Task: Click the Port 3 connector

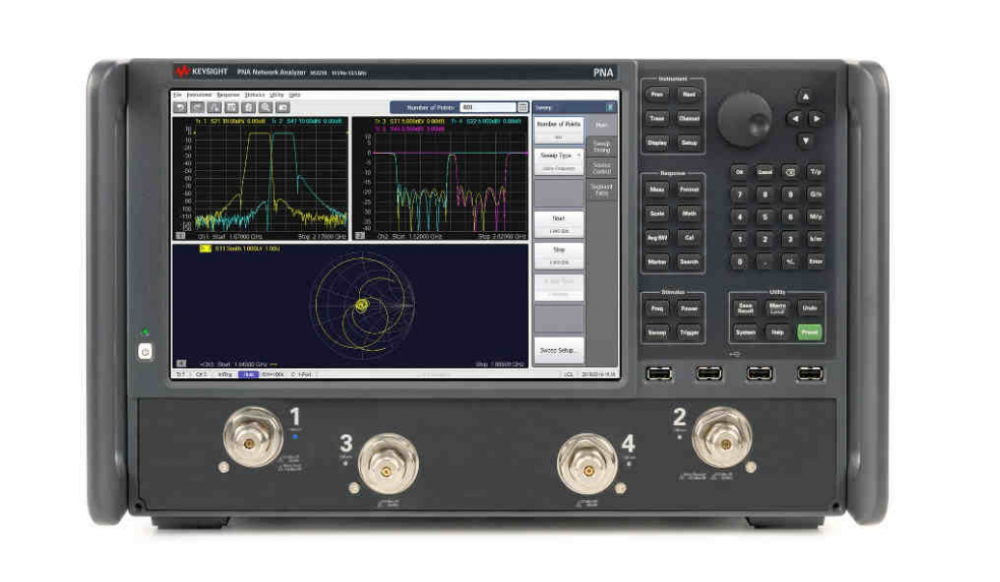Action: click(387, 464)
